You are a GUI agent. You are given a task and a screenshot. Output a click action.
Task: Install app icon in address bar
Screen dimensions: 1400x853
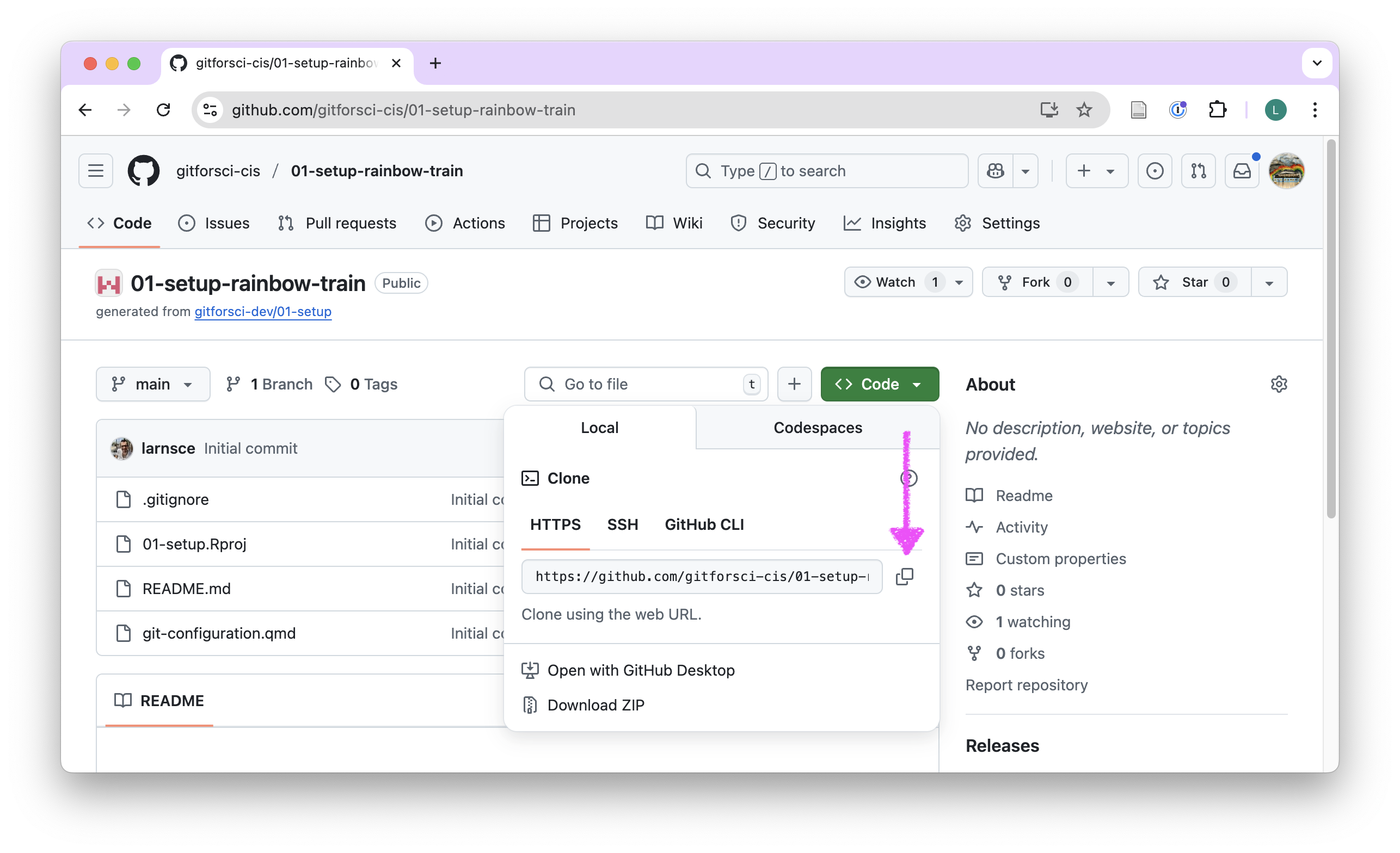[x=1049, y=109]
